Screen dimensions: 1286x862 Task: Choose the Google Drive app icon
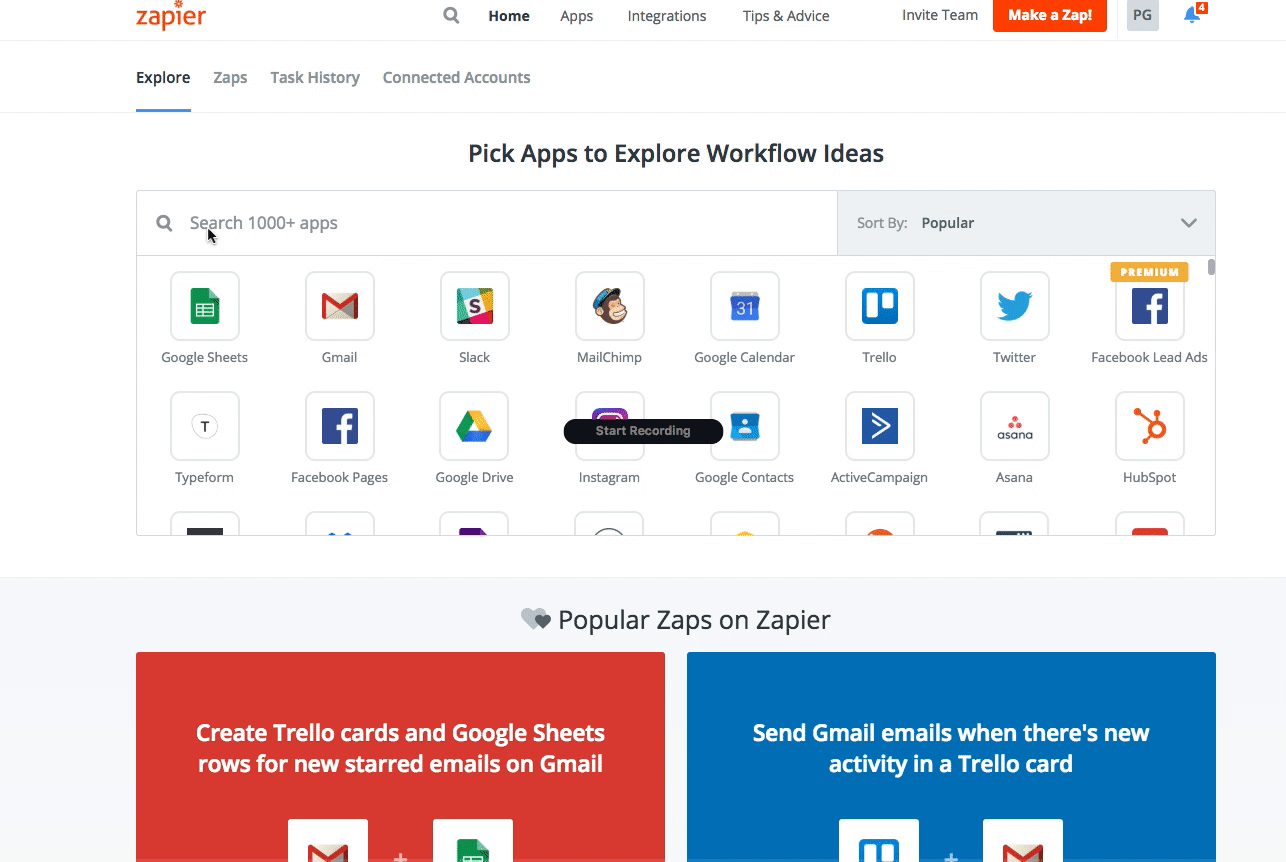(474, 426)
